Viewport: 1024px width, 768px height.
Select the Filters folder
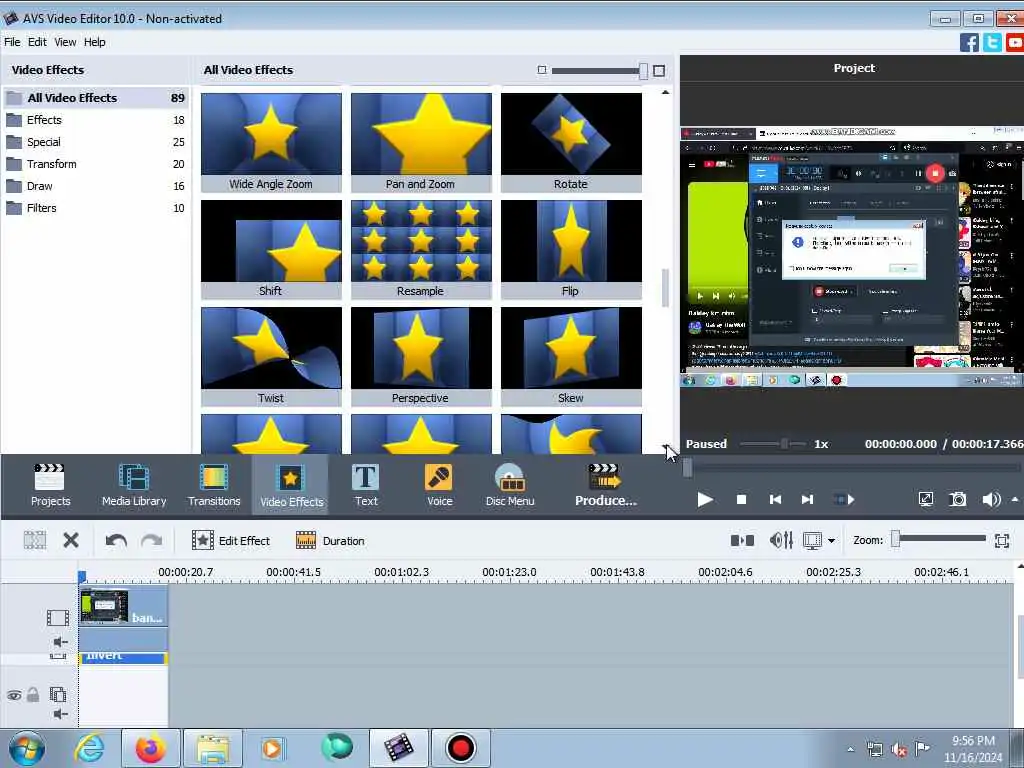(95, 208)
